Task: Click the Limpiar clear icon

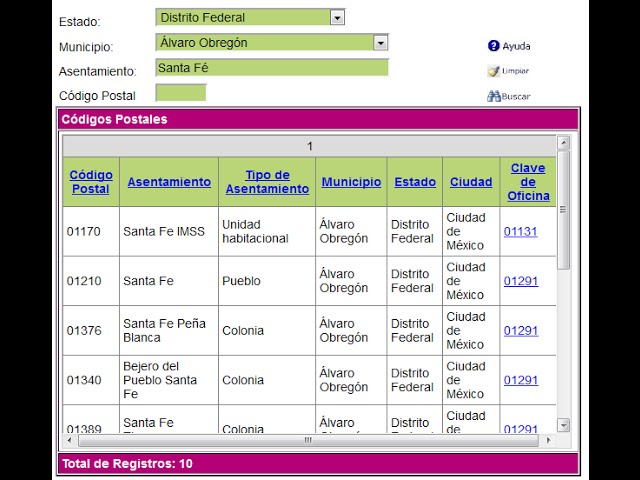Action: (x=493, y=71)
